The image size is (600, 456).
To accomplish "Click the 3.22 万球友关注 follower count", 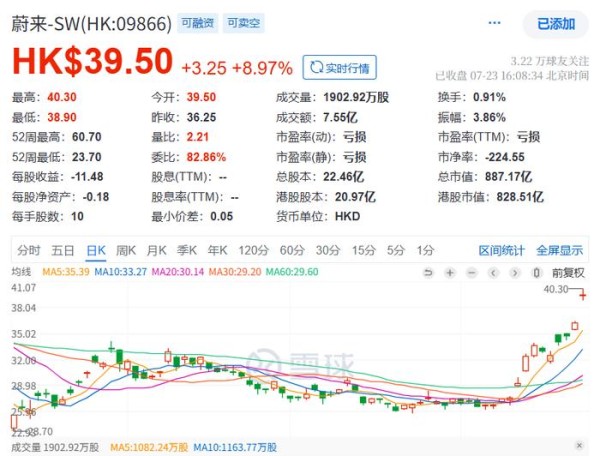I will (549, 61).
